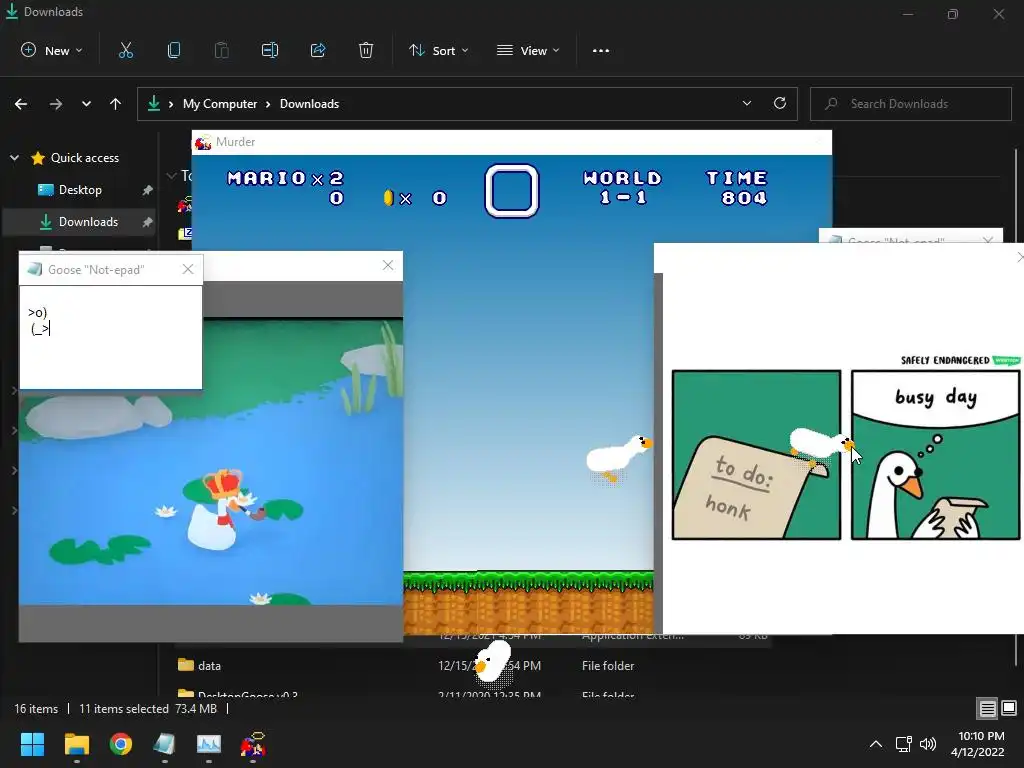Click the Mario reserve item box
The width and height of the screenshot is (1024, 768).
pyautogui.click(x=511, y=191)
